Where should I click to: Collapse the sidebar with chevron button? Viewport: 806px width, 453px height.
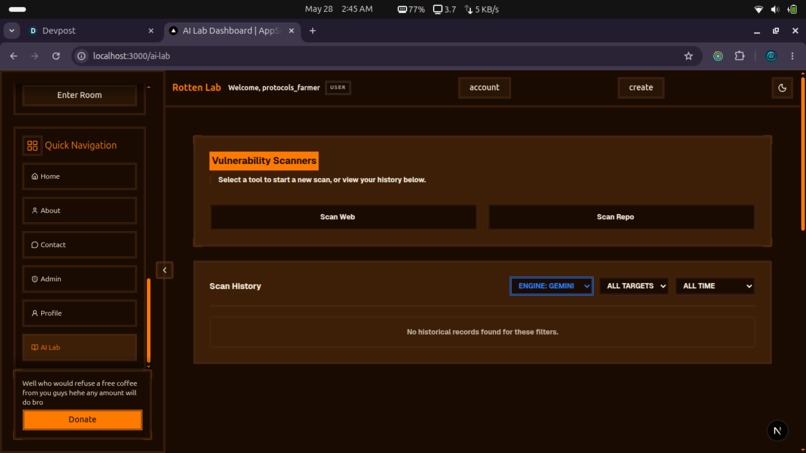164,270
